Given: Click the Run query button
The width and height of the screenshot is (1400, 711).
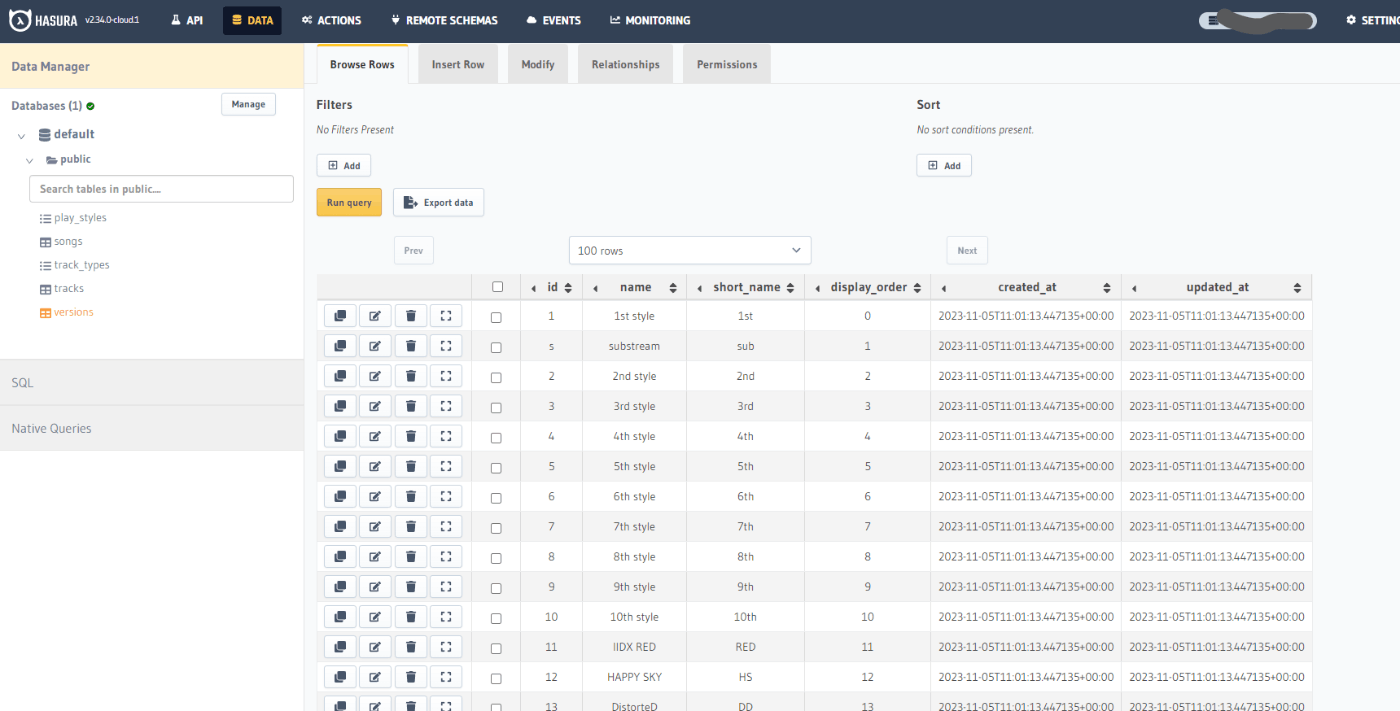Looking at the screenshot, I should tap(349, 202).
